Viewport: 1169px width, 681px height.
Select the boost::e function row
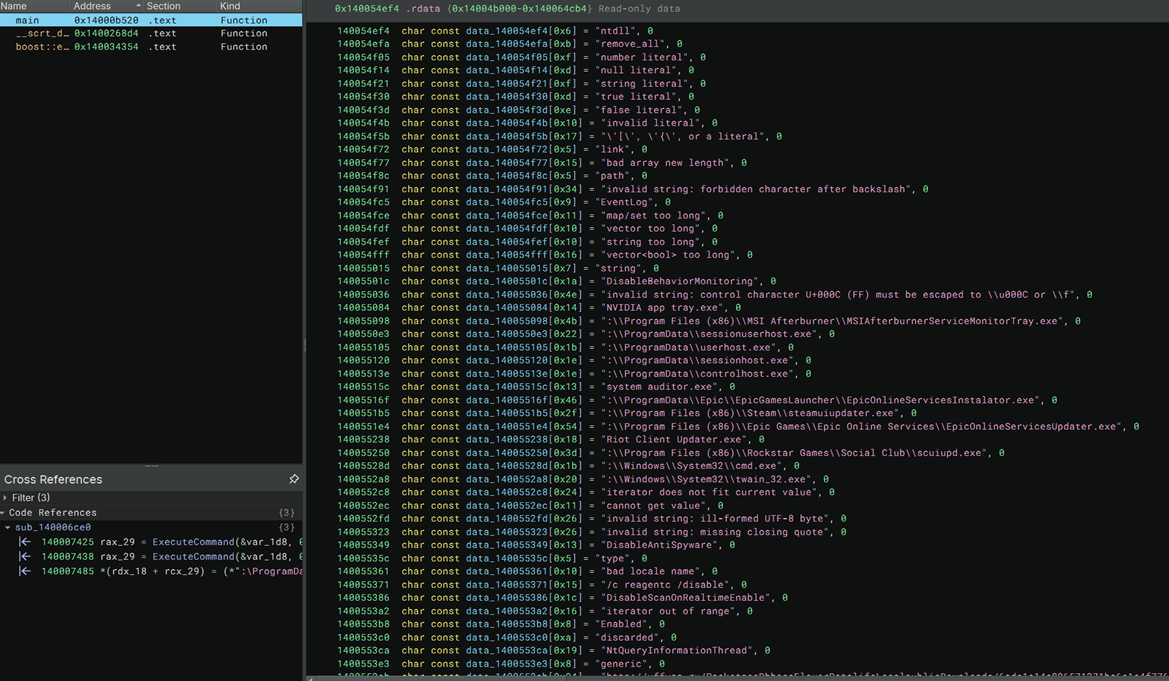pos(40,46)
